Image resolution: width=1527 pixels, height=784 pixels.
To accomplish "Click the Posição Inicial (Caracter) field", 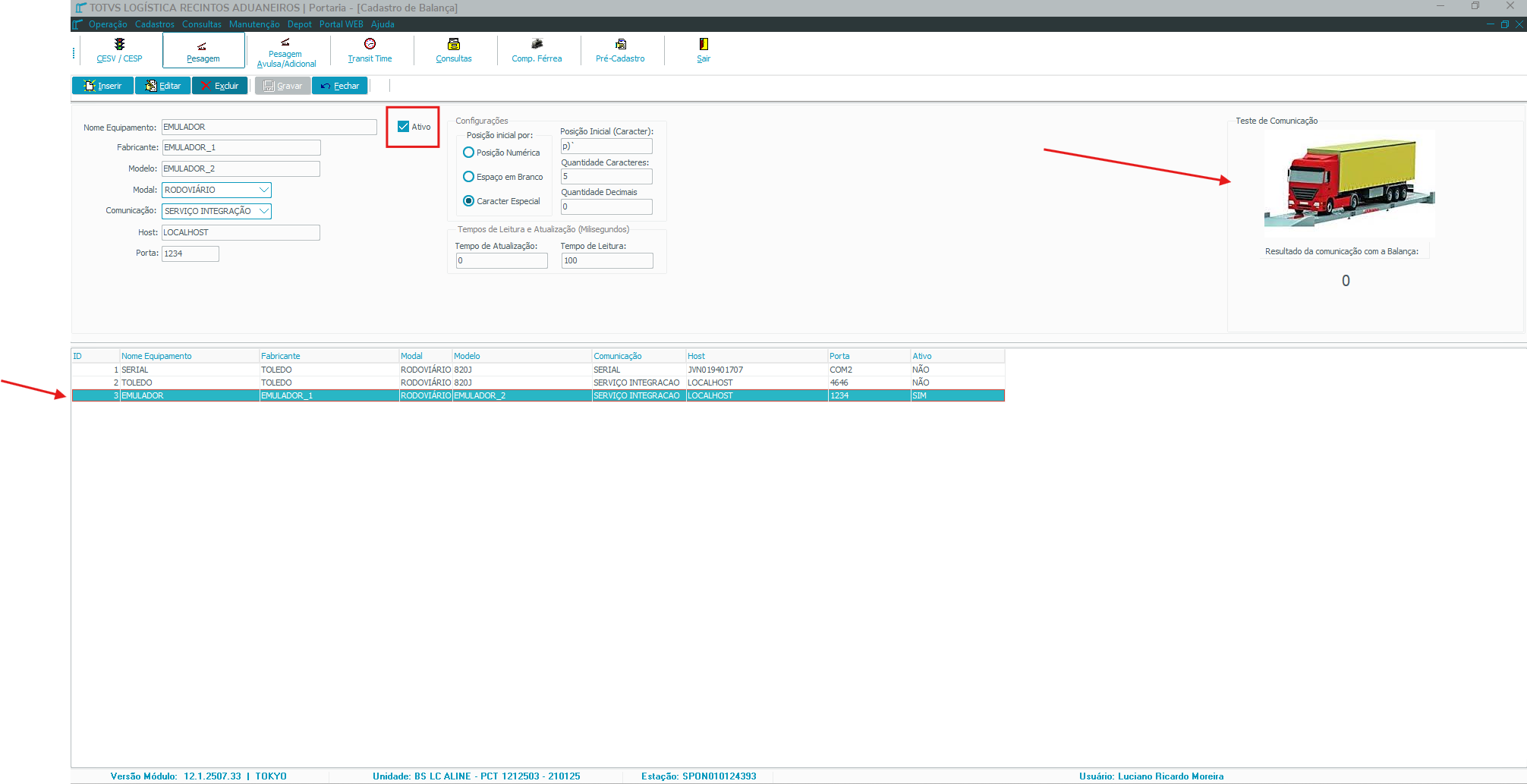I will click(x=606, y=146).
